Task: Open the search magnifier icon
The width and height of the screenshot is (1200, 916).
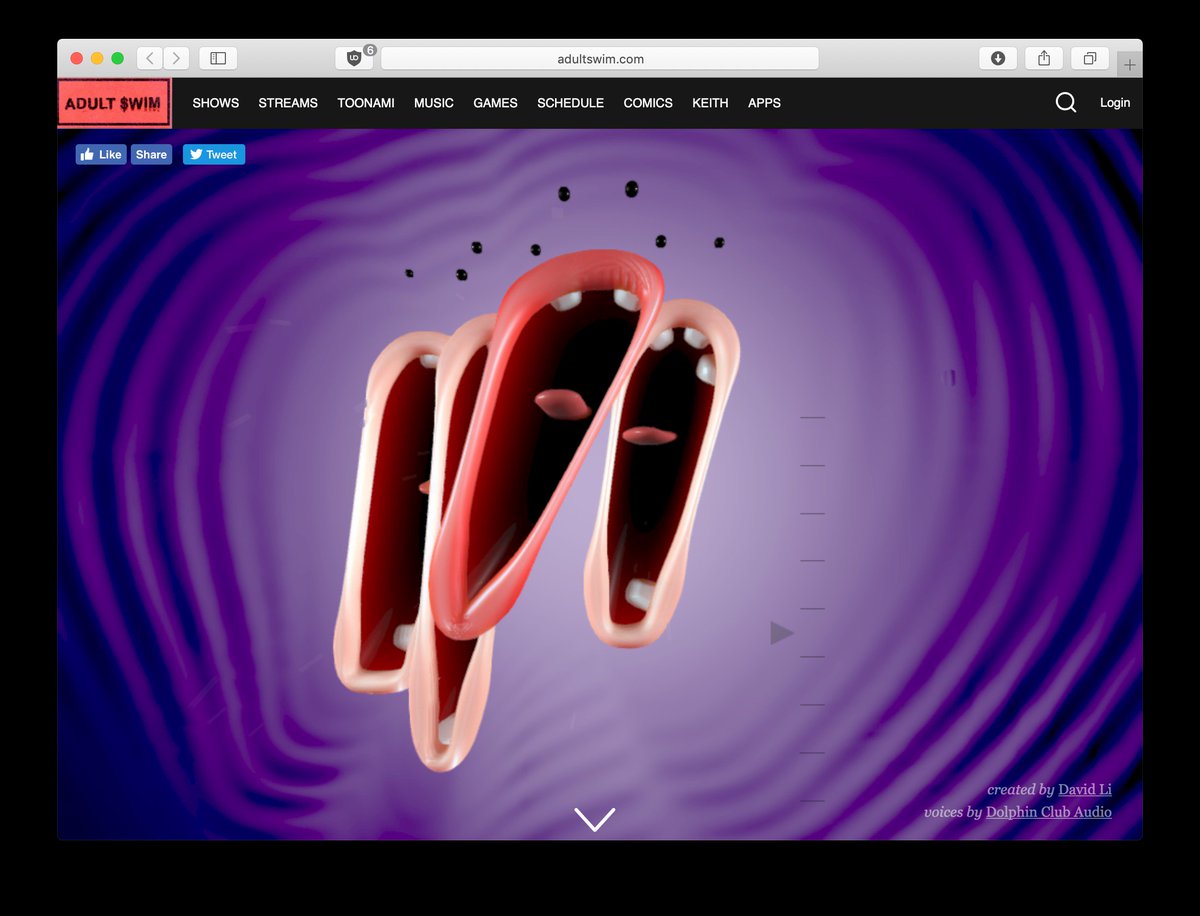Action: click(x=1066, y=102)
